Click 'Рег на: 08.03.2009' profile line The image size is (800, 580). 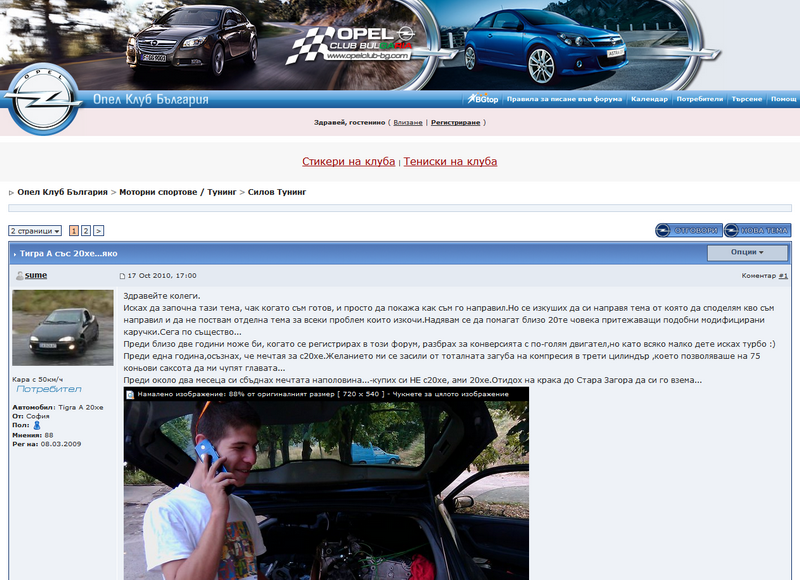[x=46, y=444]
